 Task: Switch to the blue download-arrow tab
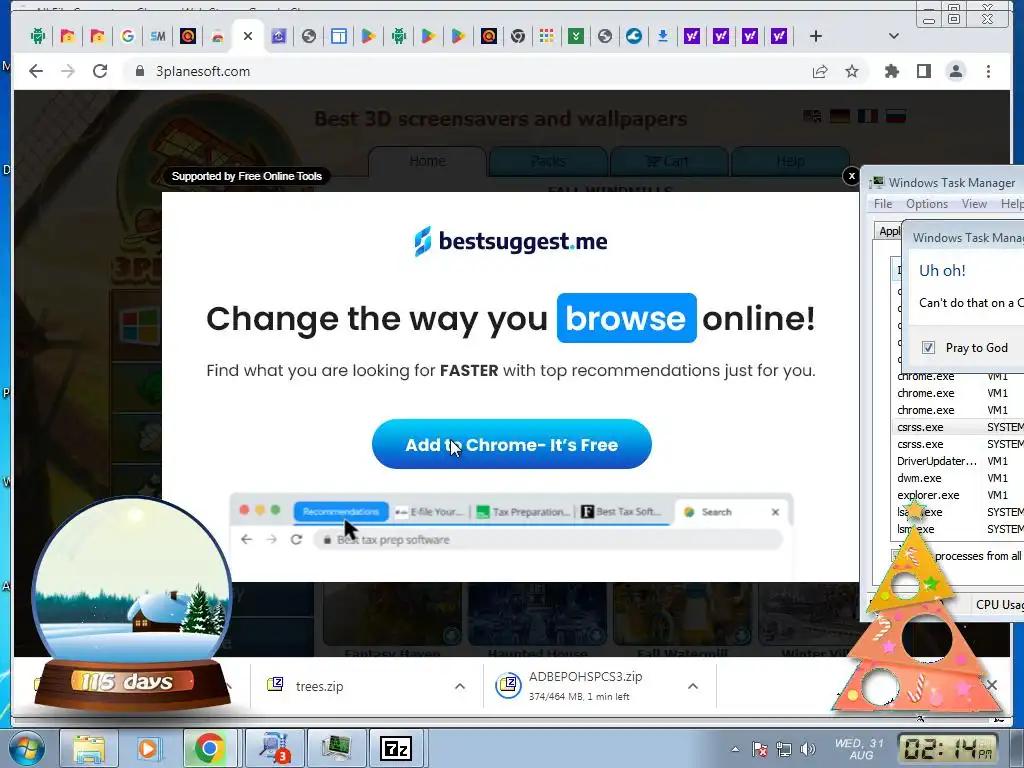click(x=663, y=36)
